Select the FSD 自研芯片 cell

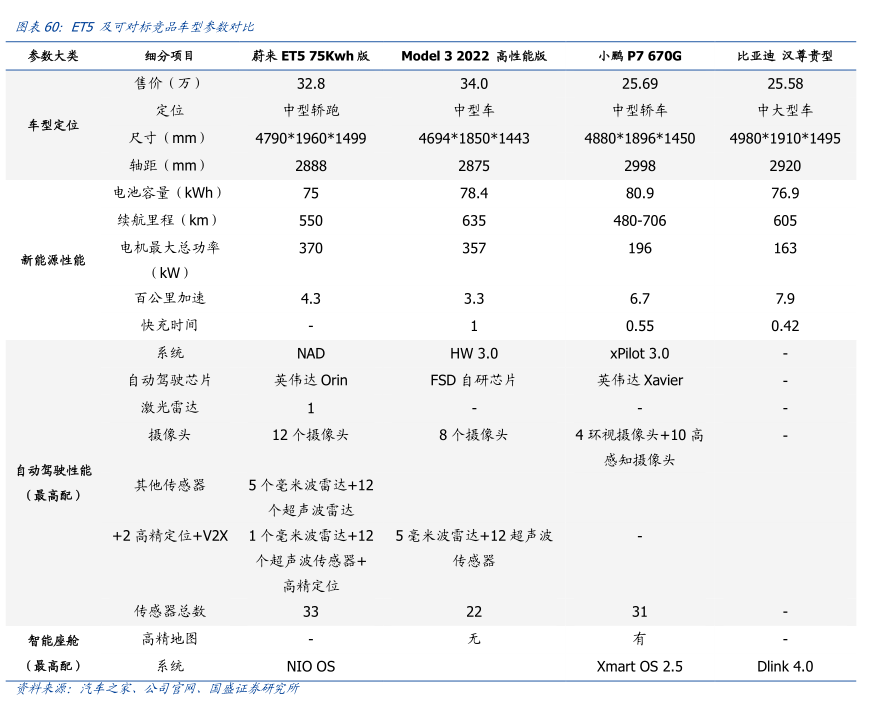[473, 380]
